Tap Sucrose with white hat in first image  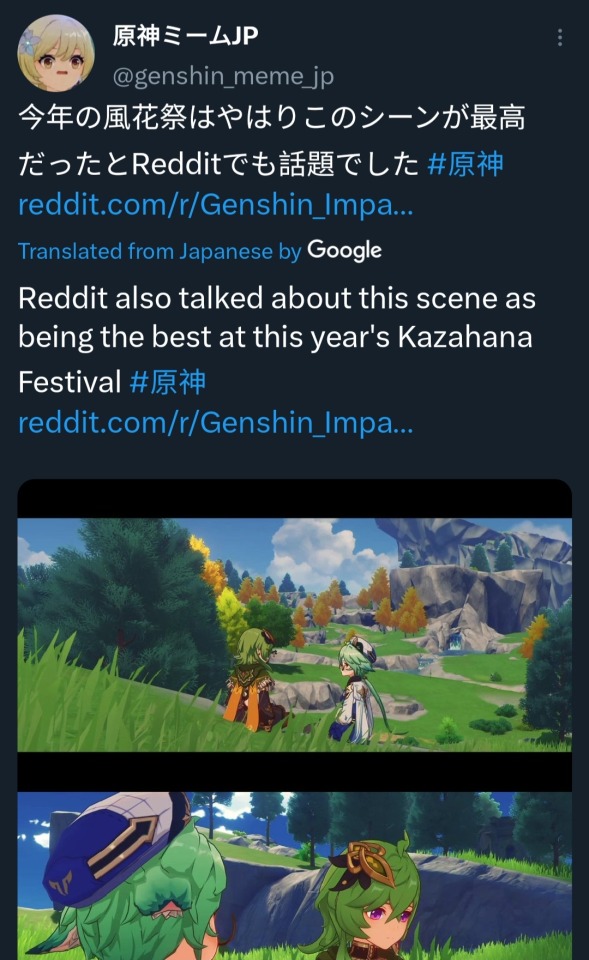(x=357, y=691)
